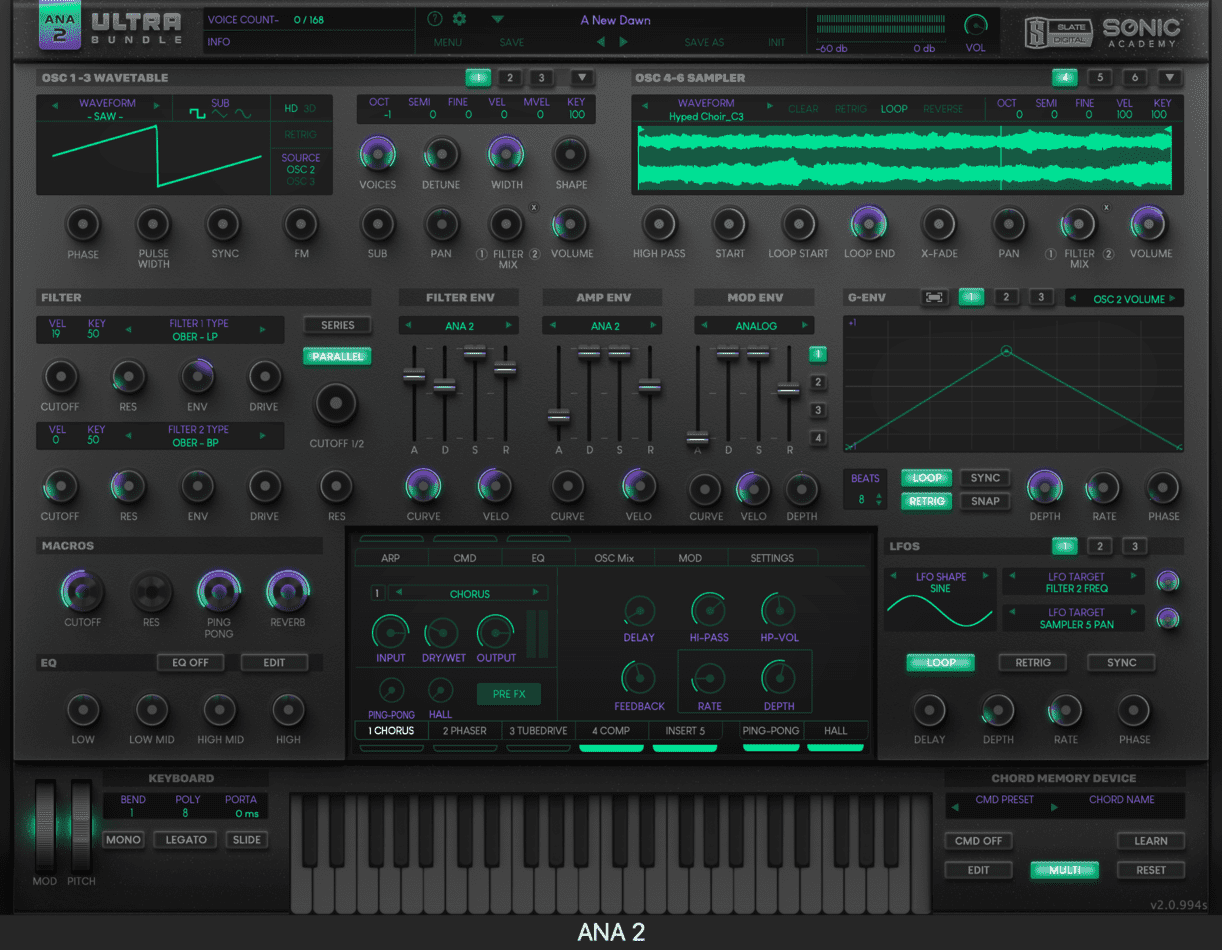Screen dimensions: 1222x950
Task: Click the VOL knob in header
Action: tap(975, 26)
